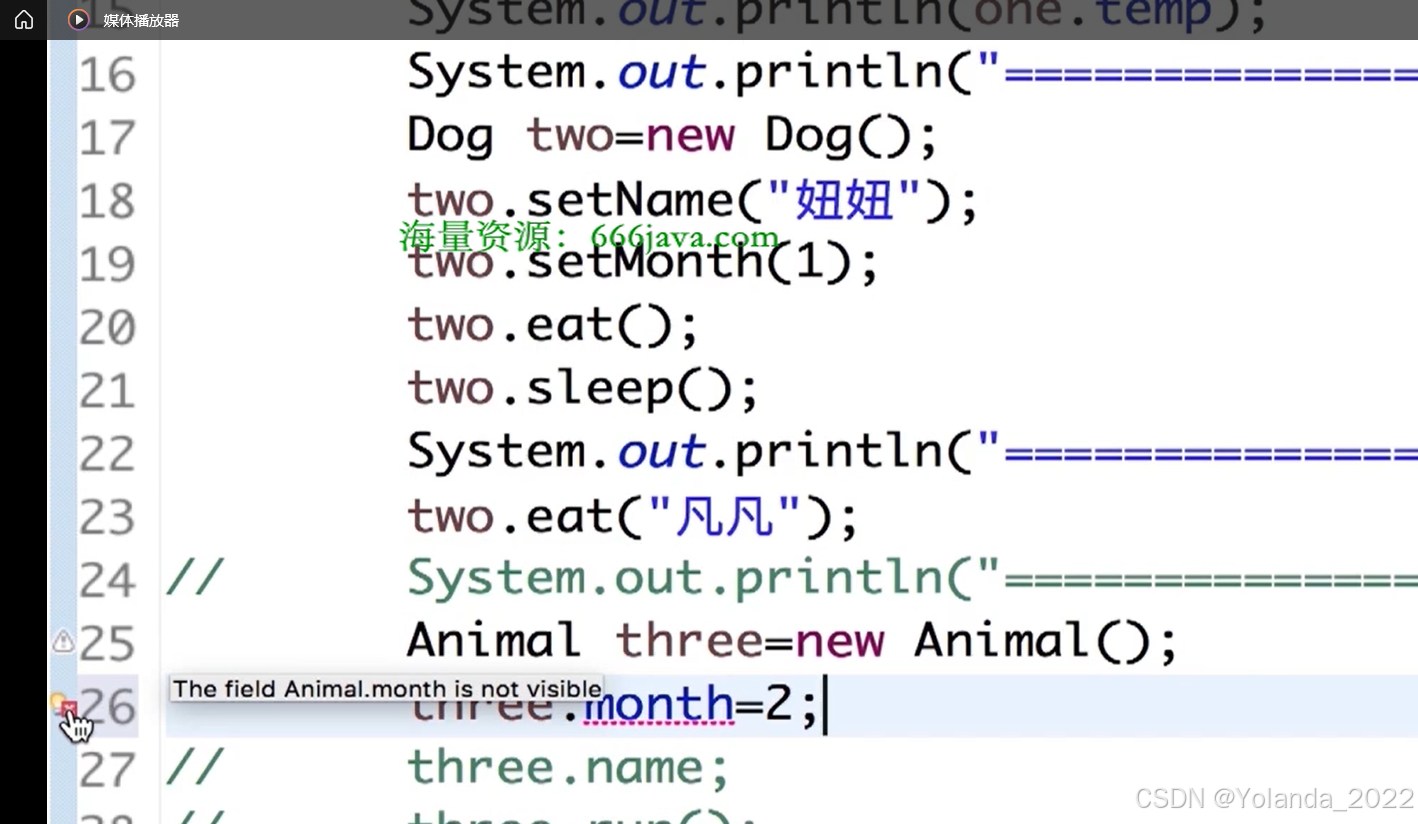This screenshot has width=1418, height=824.
Task: Click the System.out.println statement on line 16
Action: tap(912, 73)
